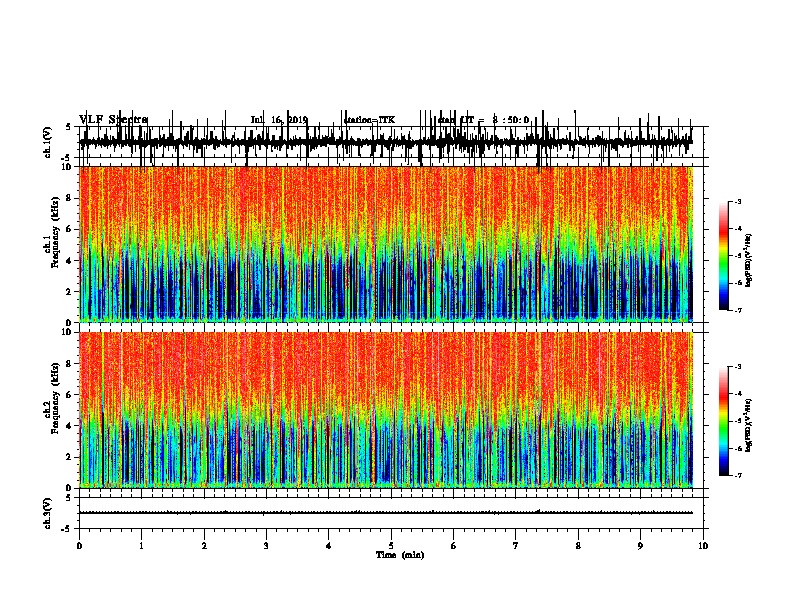Click the '4' kHz tick on ch.1 axis
Screen dimensions: 792x612
70,261
